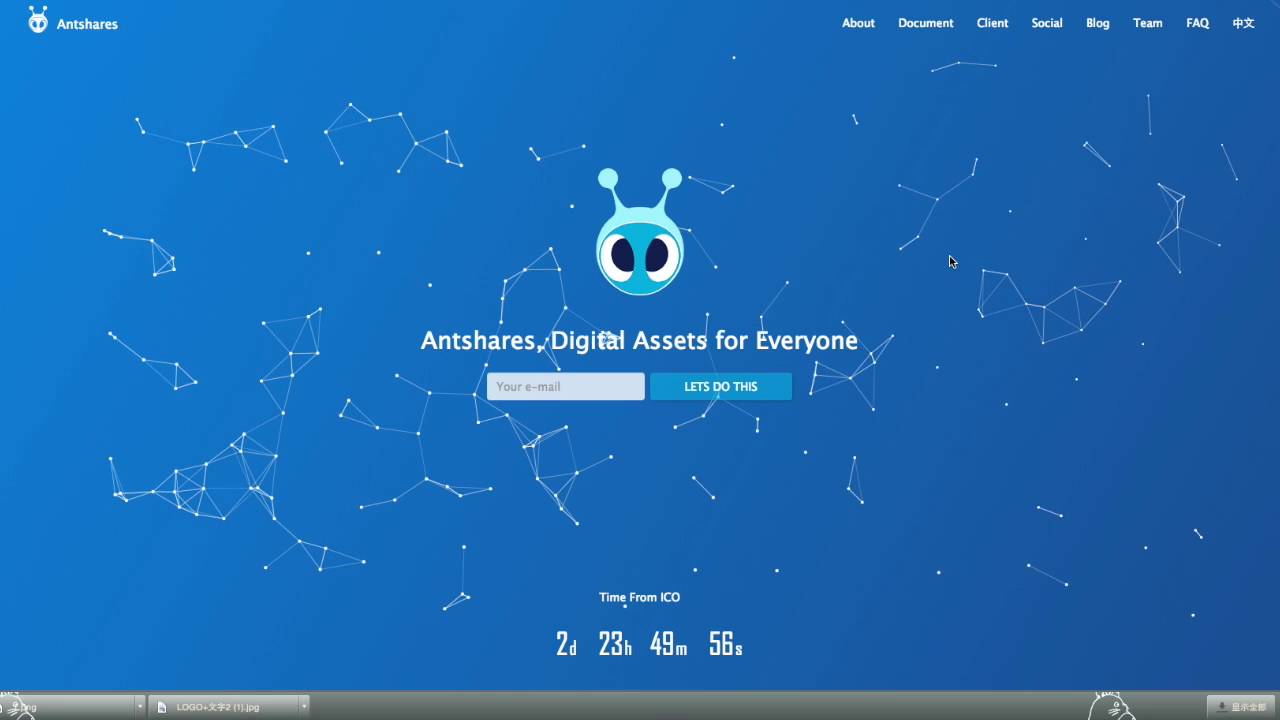Expand options arrow for first download item
Image resolution: width=1280 pixels, height=720 pixels.
[x=140, y=707]
